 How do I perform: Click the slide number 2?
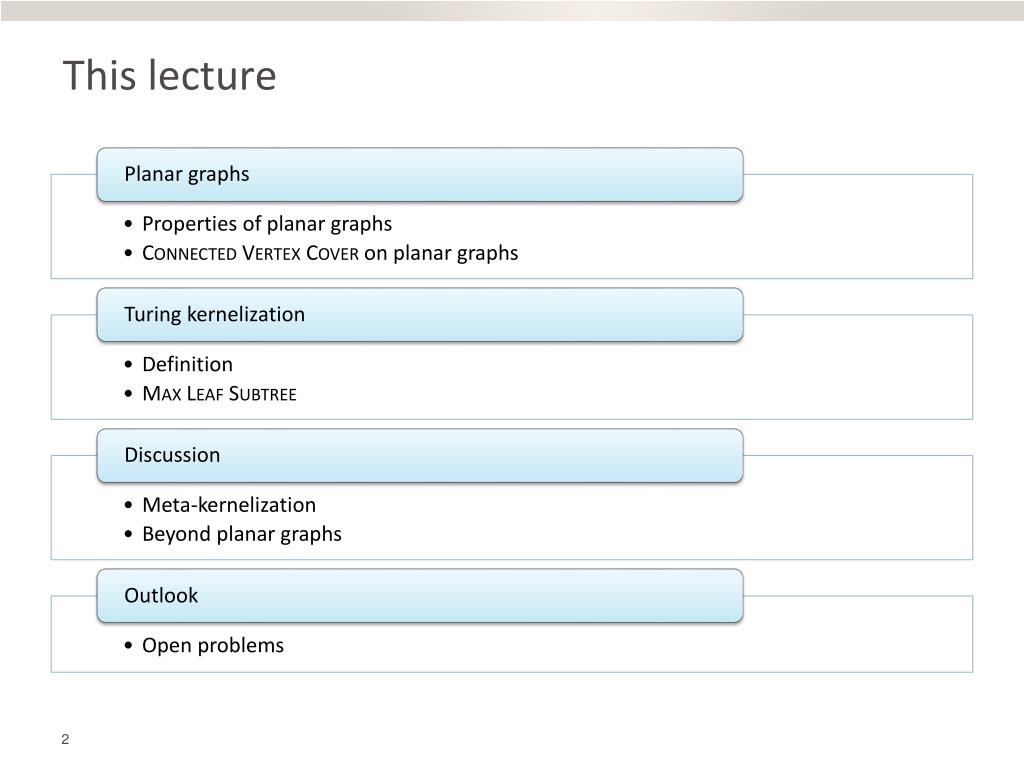(x=65, y=739)
